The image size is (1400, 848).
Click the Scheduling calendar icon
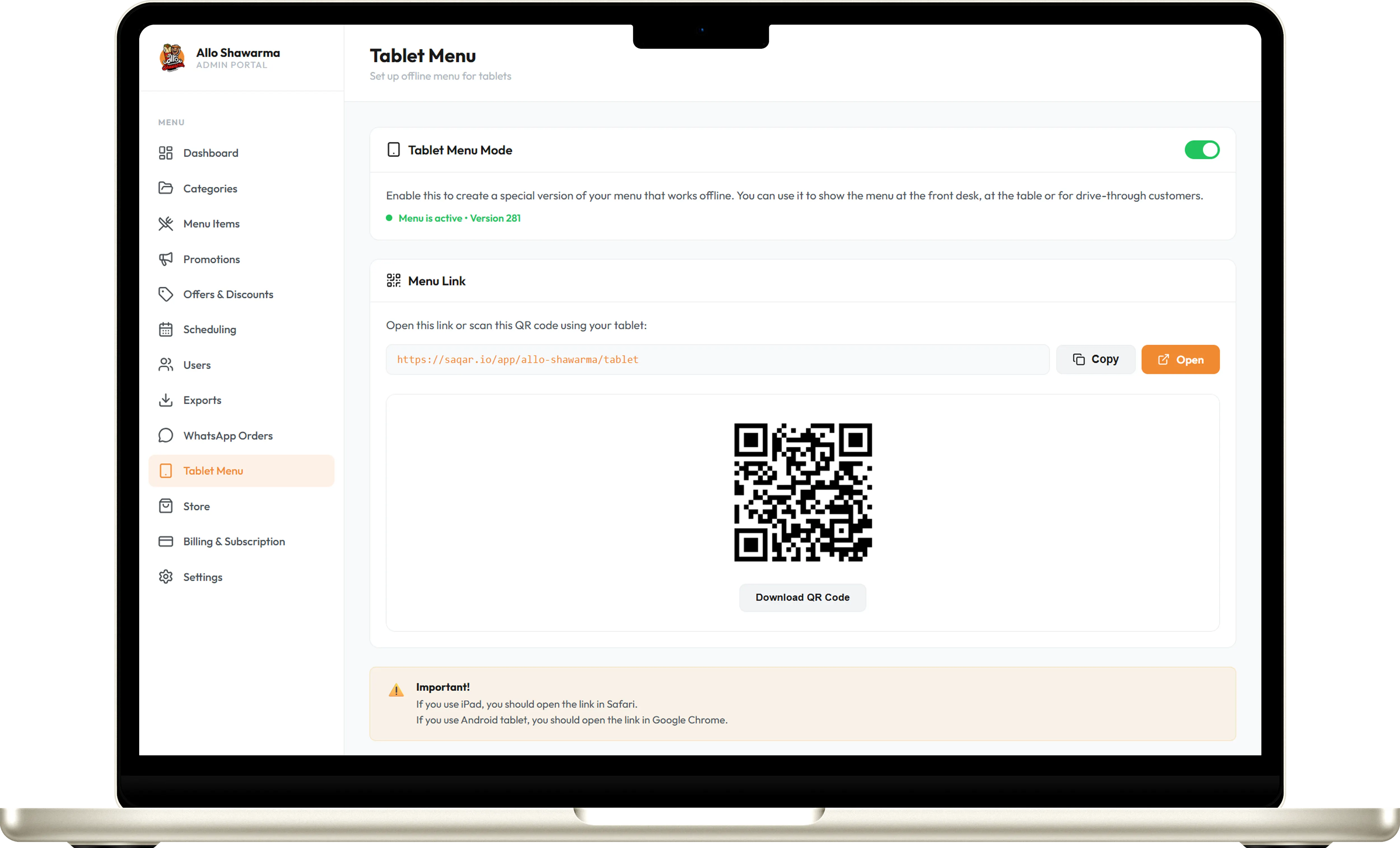point(165,329)
